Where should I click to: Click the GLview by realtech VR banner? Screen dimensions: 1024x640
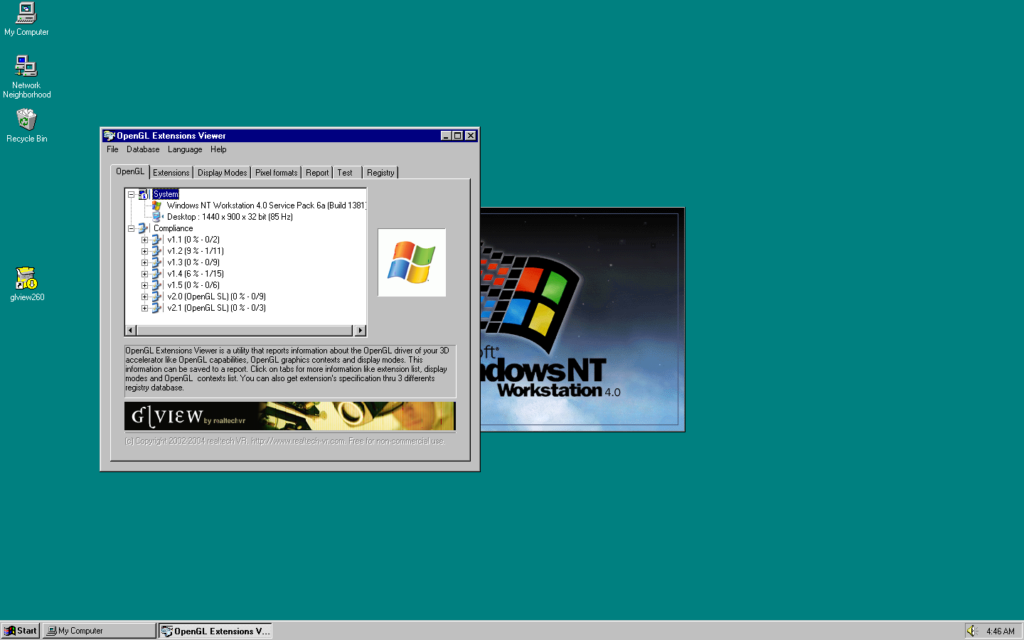(x=289, y=416)
